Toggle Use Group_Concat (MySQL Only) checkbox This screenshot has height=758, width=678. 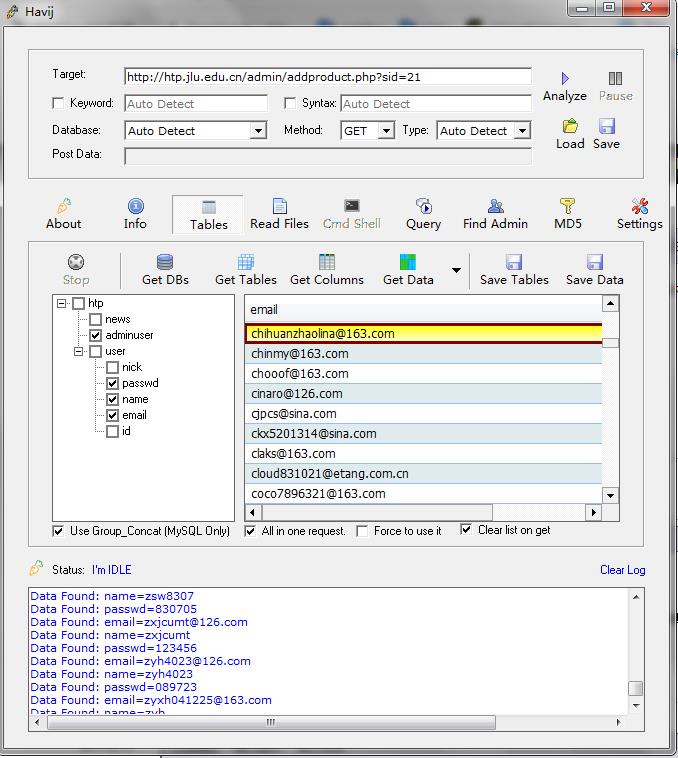[58, 531]
